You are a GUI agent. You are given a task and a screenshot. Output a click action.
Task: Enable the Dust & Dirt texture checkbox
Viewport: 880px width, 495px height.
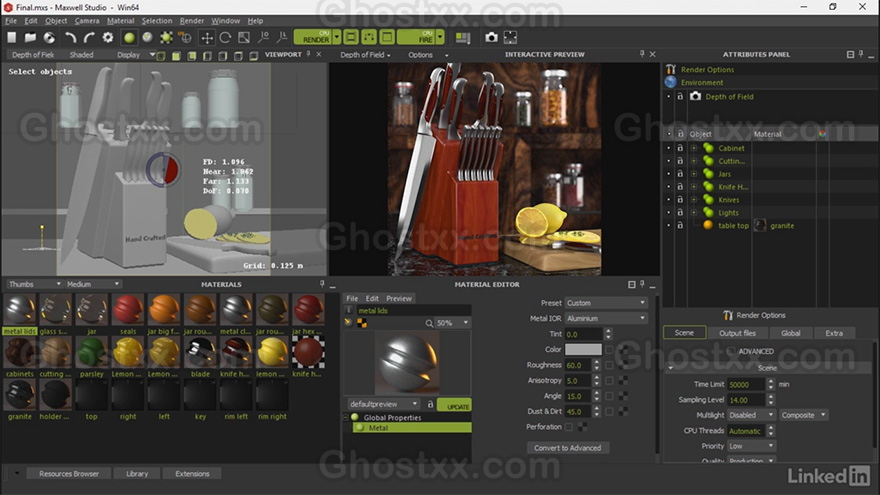(609, 411)
